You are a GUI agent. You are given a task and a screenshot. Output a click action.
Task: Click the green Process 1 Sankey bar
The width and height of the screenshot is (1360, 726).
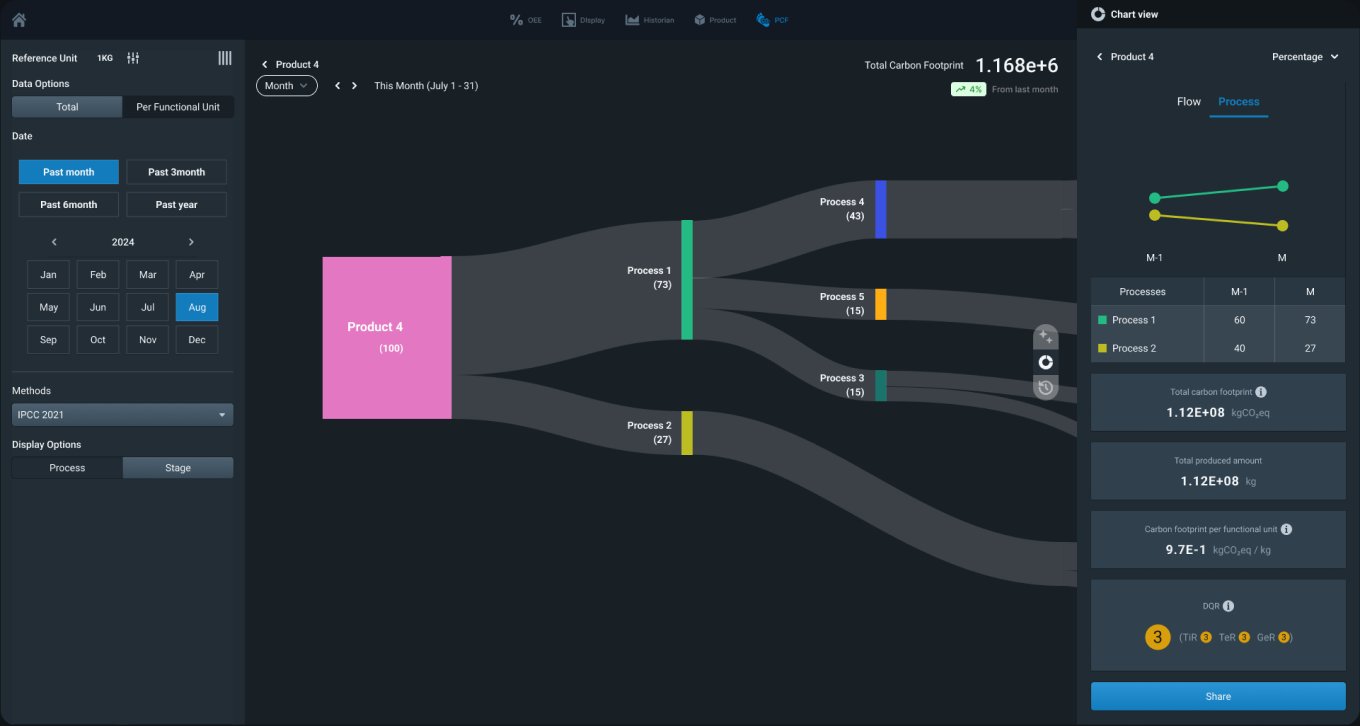pyautogui.click(x=687, y=280)
